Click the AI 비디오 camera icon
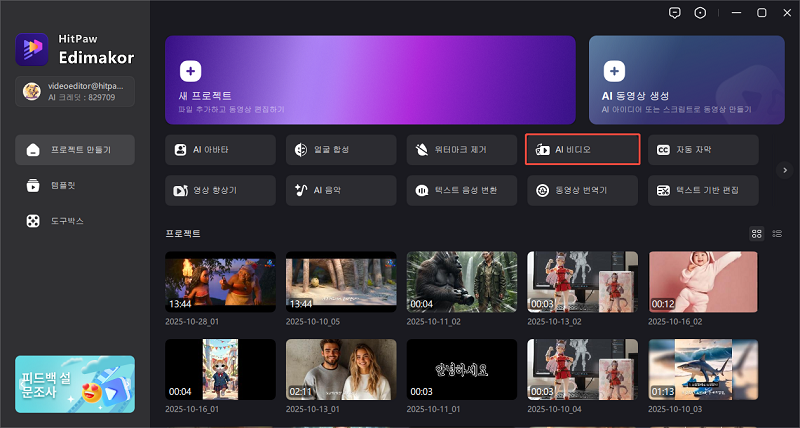Screen dimensions: 800x428 point(542,149)
